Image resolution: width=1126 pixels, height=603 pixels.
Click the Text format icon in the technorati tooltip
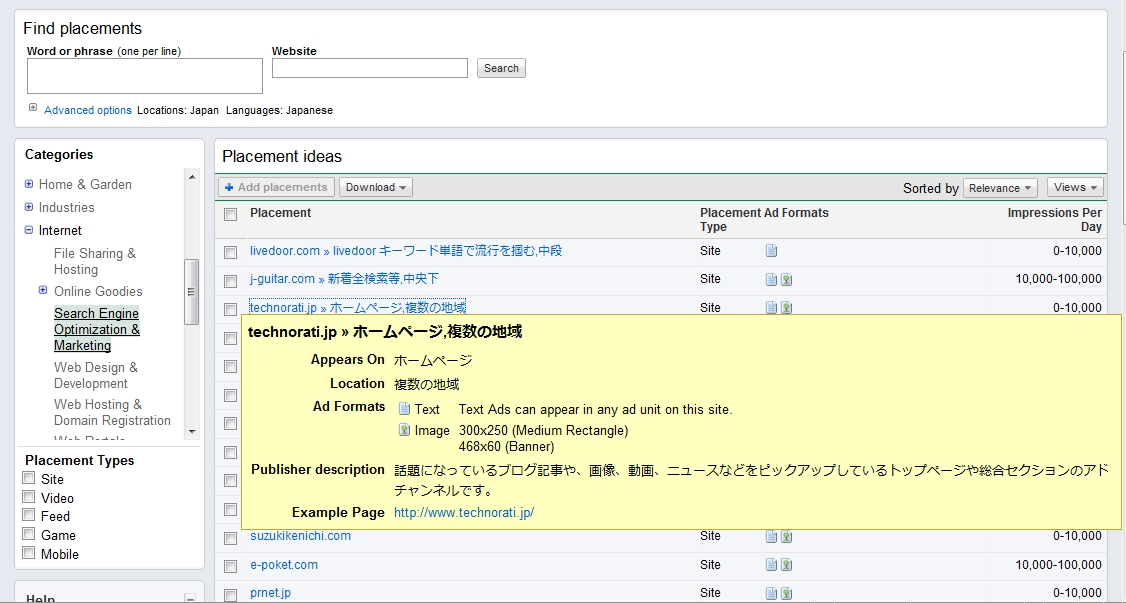click(404, 409)
